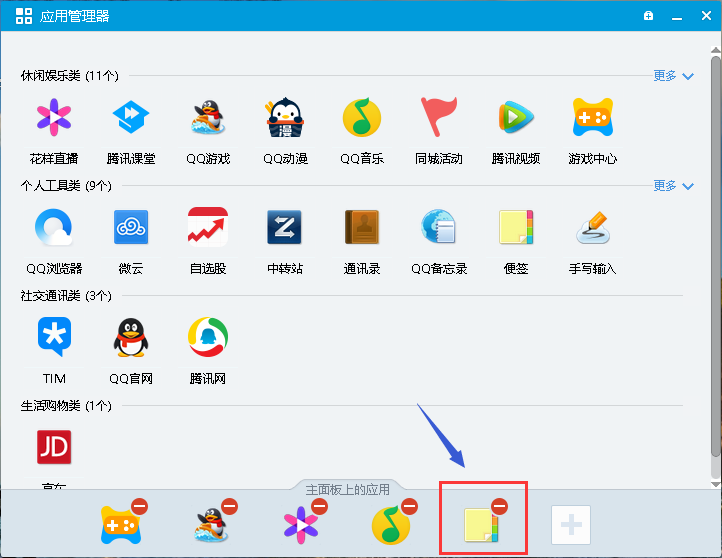Open the 通讯录 contacts app
Screen dimensions: 722x558
pos(362,228)
